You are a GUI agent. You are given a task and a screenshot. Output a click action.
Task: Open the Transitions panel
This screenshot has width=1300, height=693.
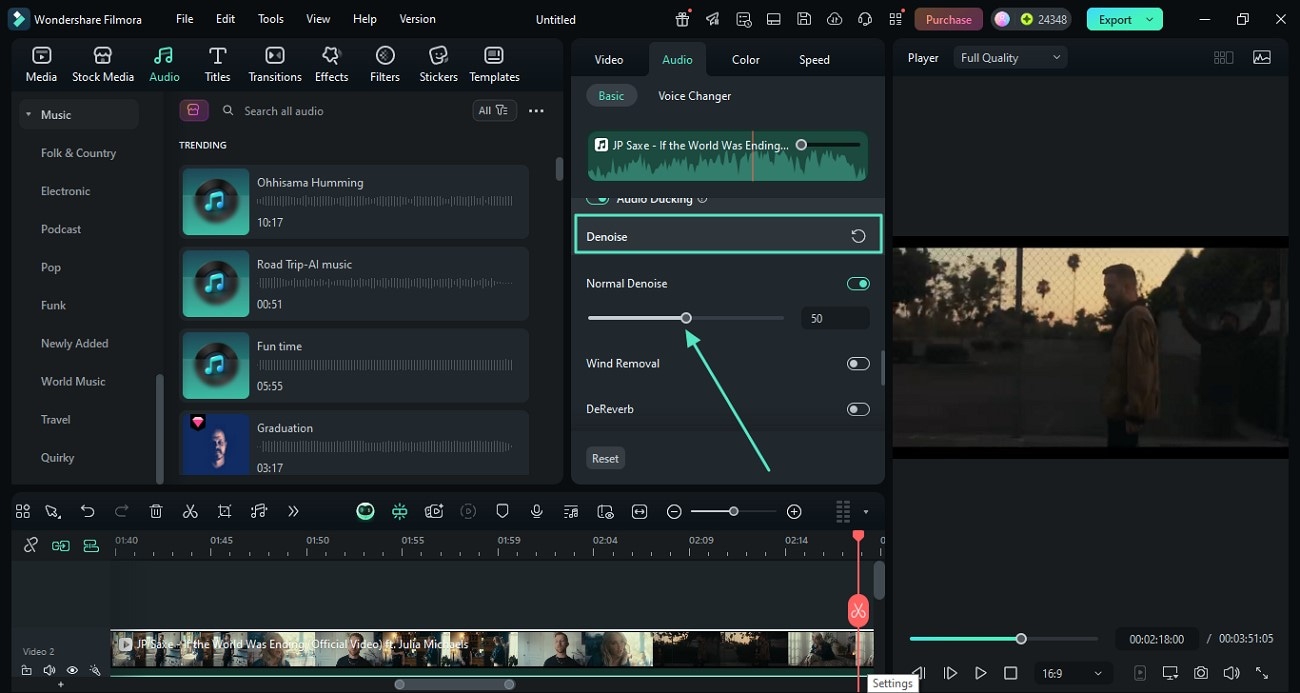pos(274,64)
